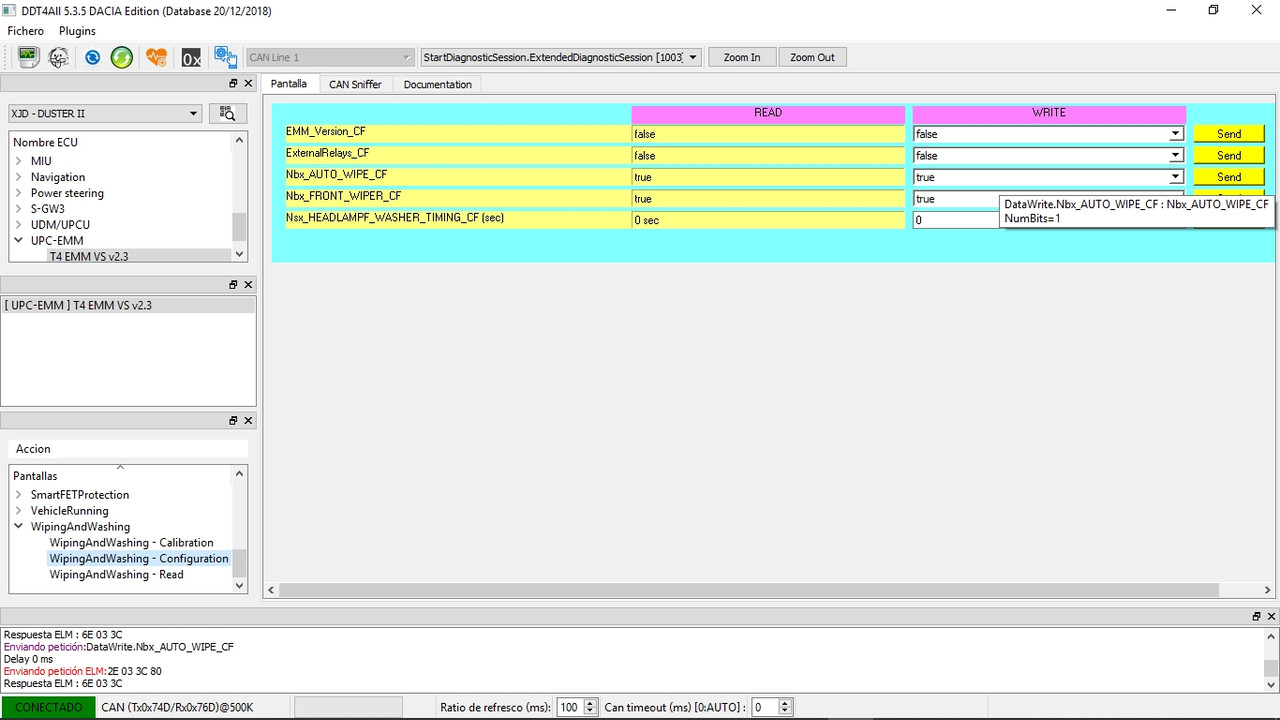Close the Accion screens panel
Screen dimensions: 1280x720
pyautogui.click(x=249, y=420)
